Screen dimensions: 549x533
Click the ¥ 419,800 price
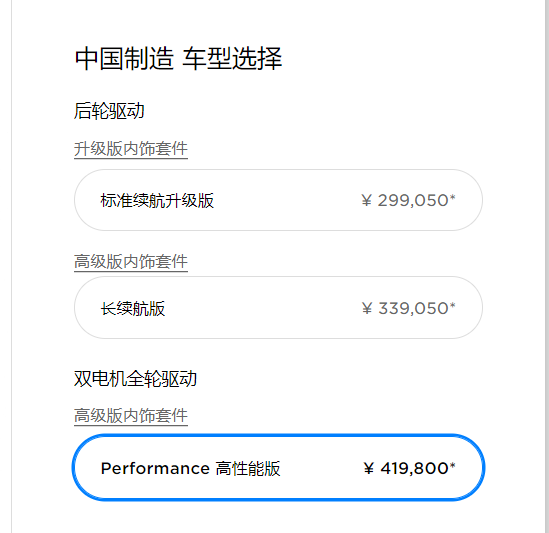(409, 468)
